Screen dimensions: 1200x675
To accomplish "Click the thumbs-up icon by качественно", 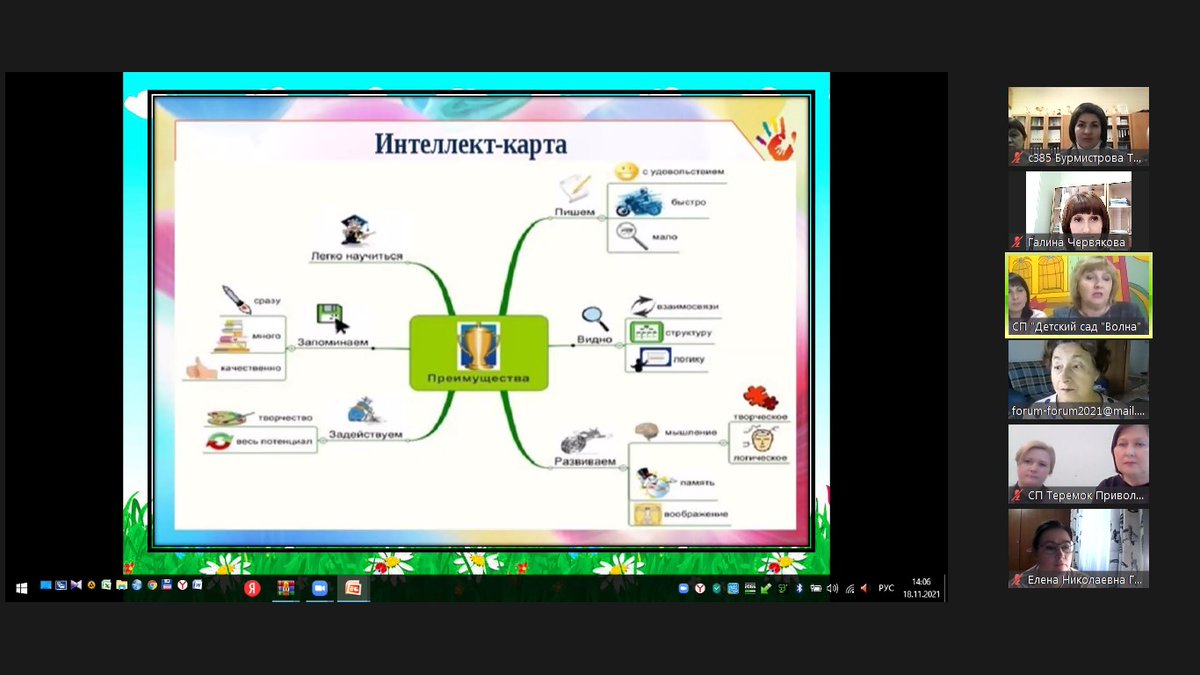I will (x=200, y=369).
